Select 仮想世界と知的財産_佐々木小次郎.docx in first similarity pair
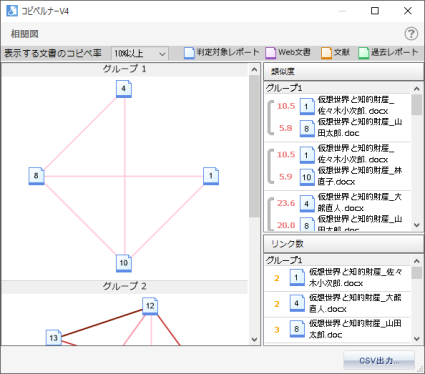 356,105
